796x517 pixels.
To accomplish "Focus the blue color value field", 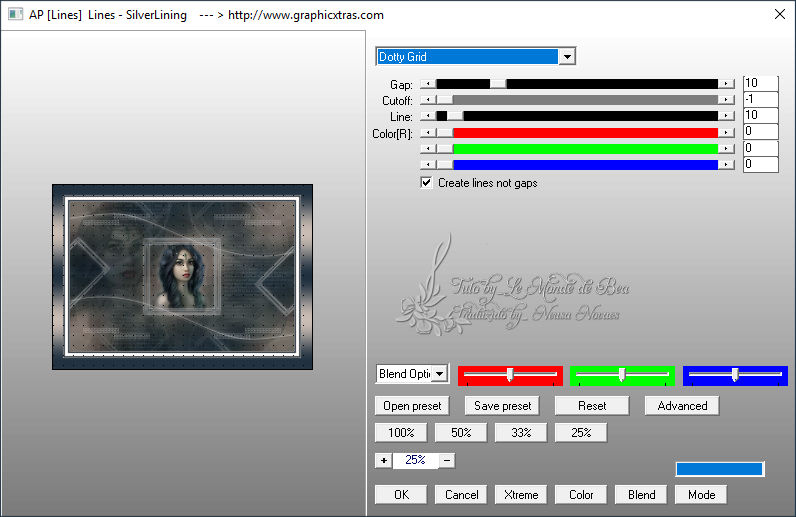I will point(760,164).
